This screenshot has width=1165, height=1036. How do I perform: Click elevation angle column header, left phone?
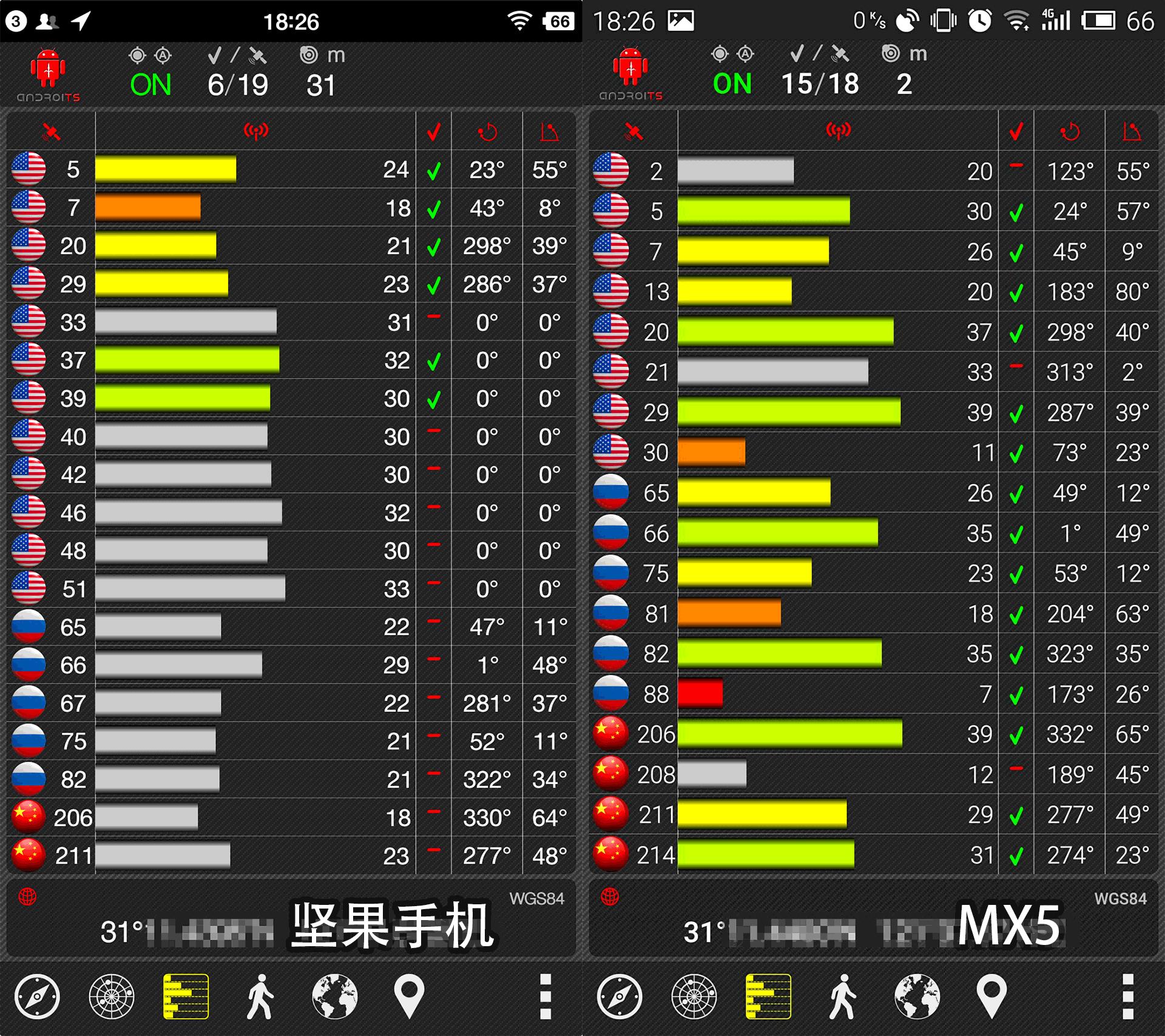[x=549, y=132]
